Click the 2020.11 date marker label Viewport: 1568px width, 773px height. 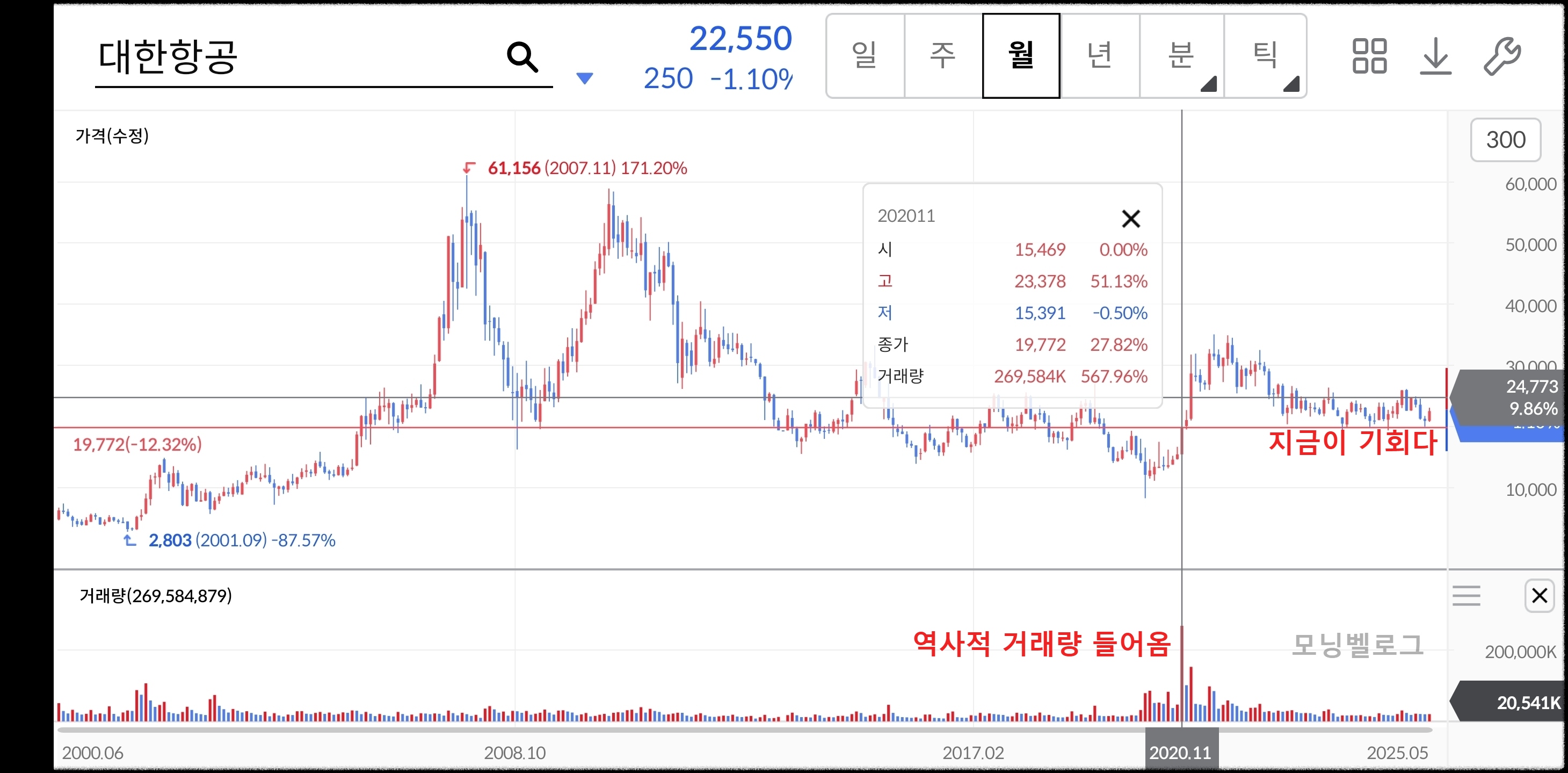click(x=1180, y=753)
